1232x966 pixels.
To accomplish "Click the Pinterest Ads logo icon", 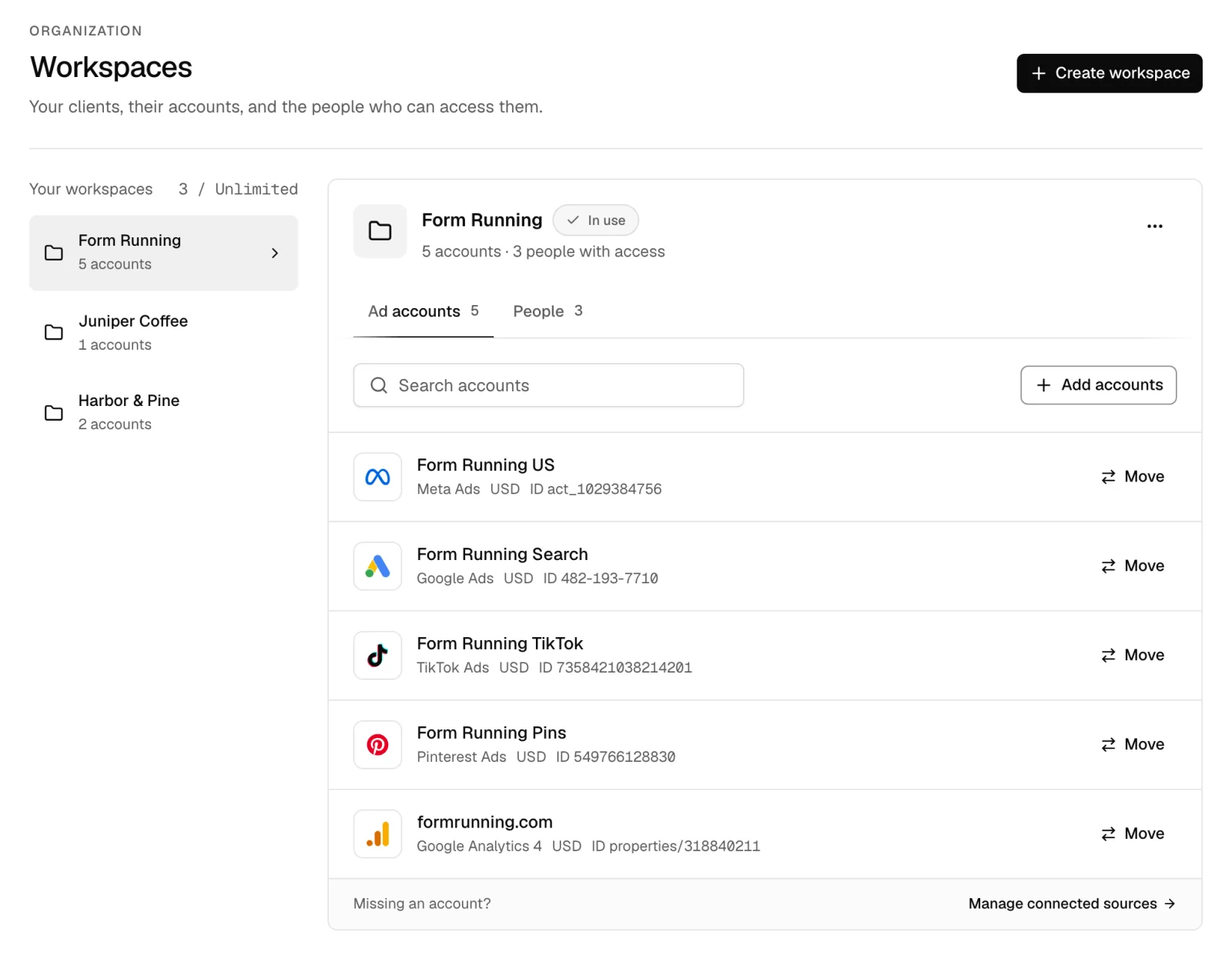I will pos(377,745).
